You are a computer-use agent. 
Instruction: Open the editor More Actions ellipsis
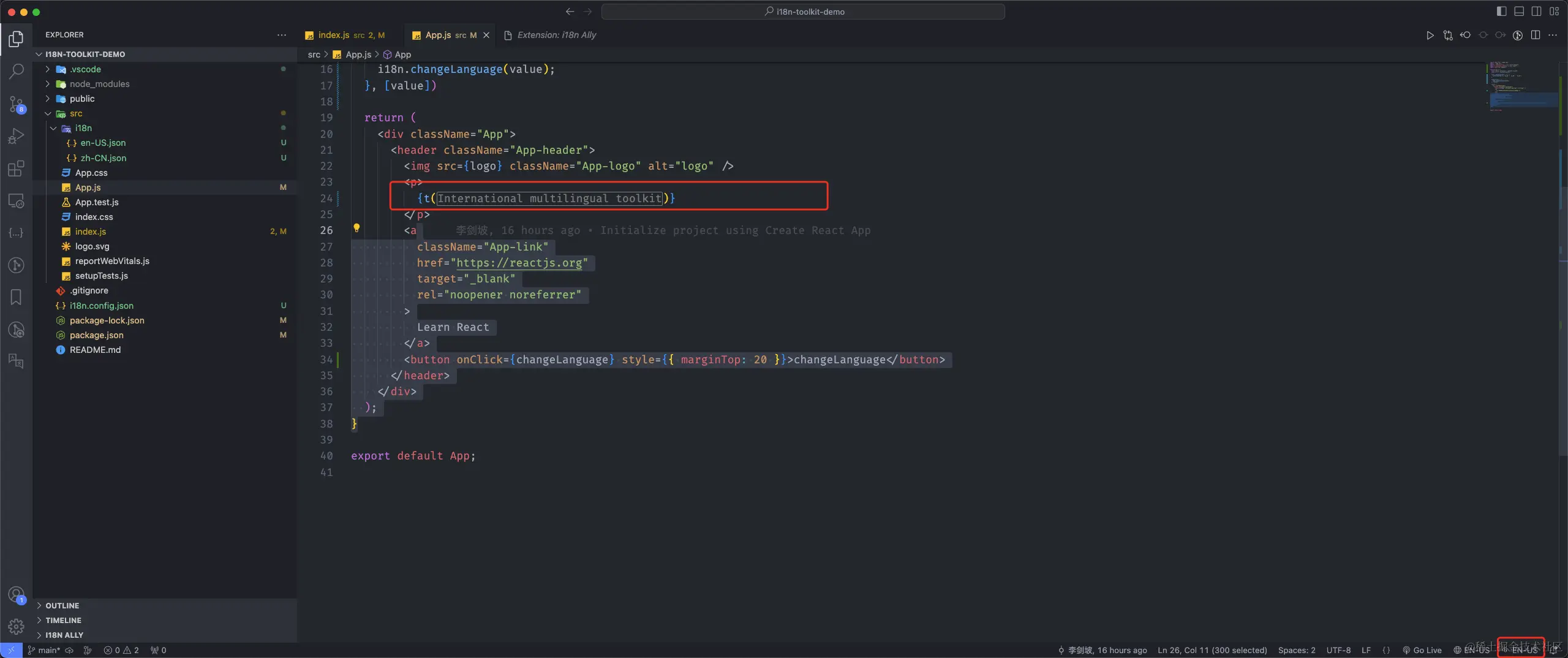click(1553, 35)
